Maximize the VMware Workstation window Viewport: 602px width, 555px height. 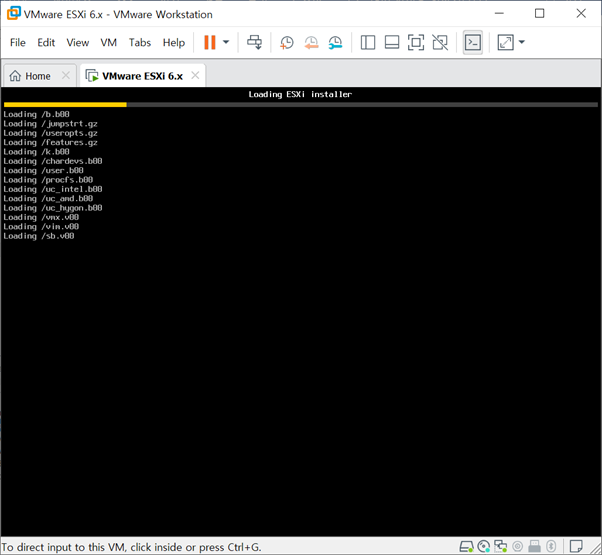tap(539, 13)
